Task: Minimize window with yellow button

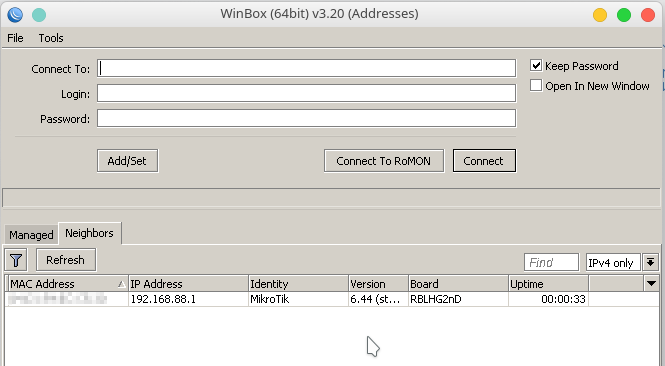Action: tap(600, 15)
